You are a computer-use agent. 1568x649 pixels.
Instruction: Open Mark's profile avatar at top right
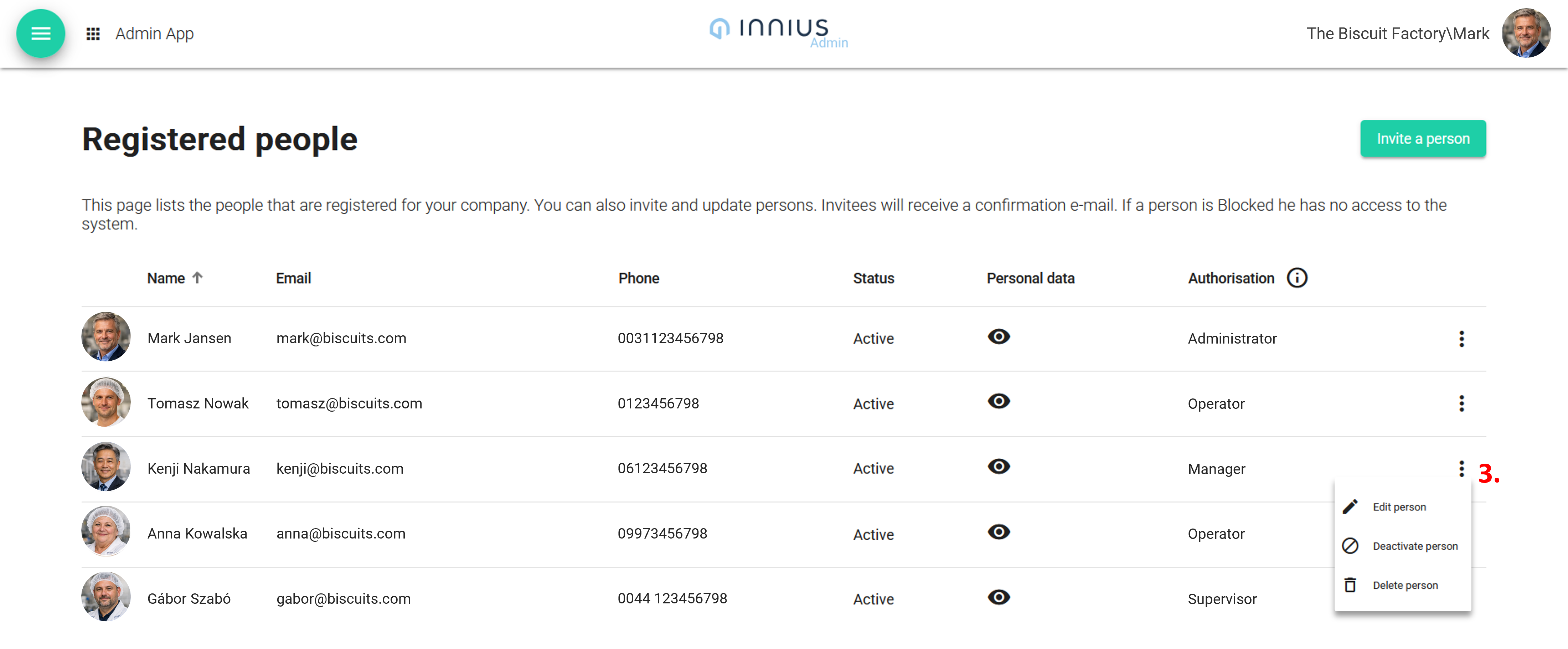coord(1525,34)
